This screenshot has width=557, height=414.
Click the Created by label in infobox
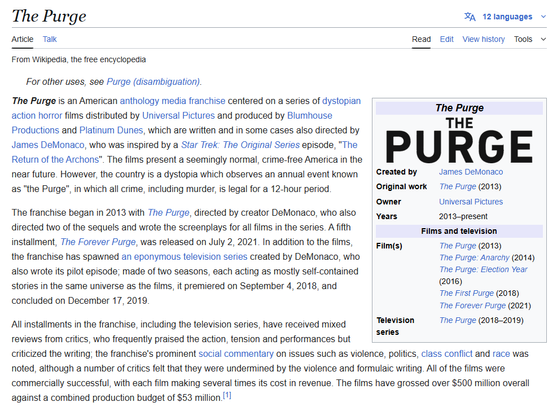396,172
